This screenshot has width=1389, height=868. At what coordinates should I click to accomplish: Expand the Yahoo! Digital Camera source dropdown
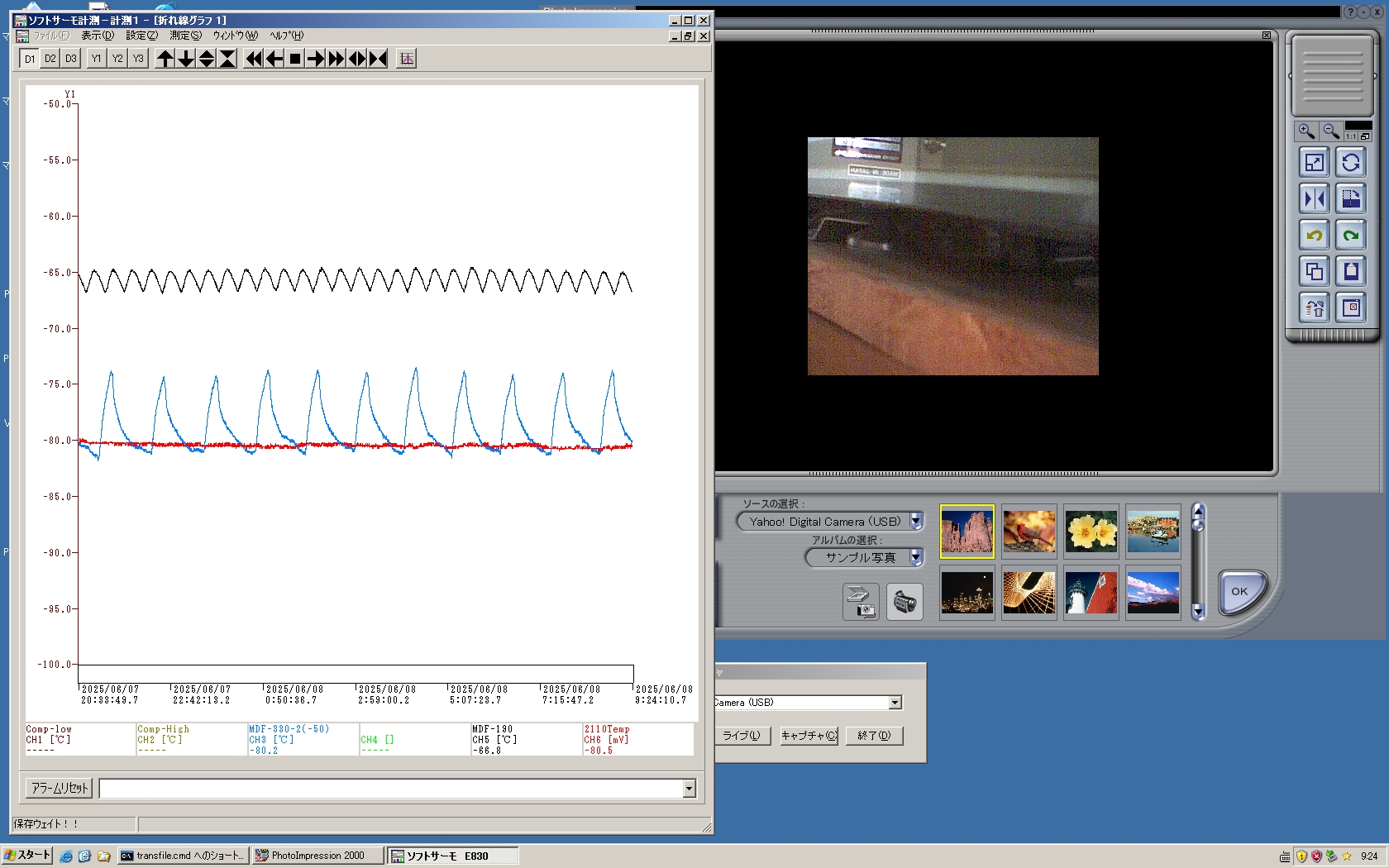(x=916, y=522)
